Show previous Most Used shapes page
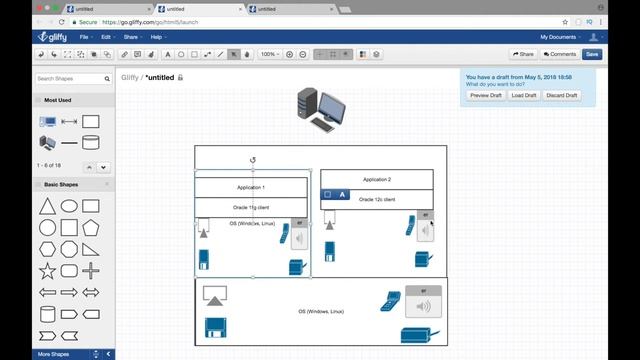The image size is (640, 360). click(x=89, y=167)
